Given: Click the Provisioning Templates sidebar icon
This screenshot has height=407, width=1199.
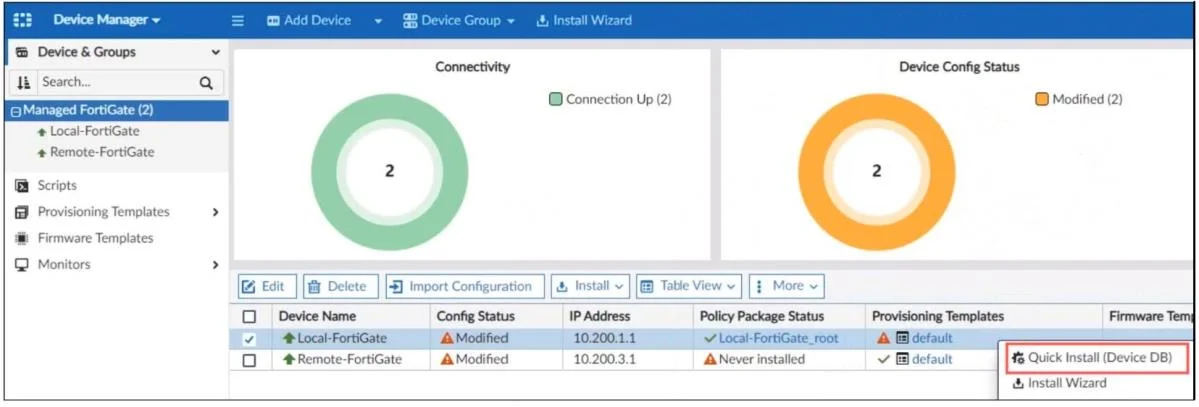Looking at the screenshot, I should click(x=22, y=212).
